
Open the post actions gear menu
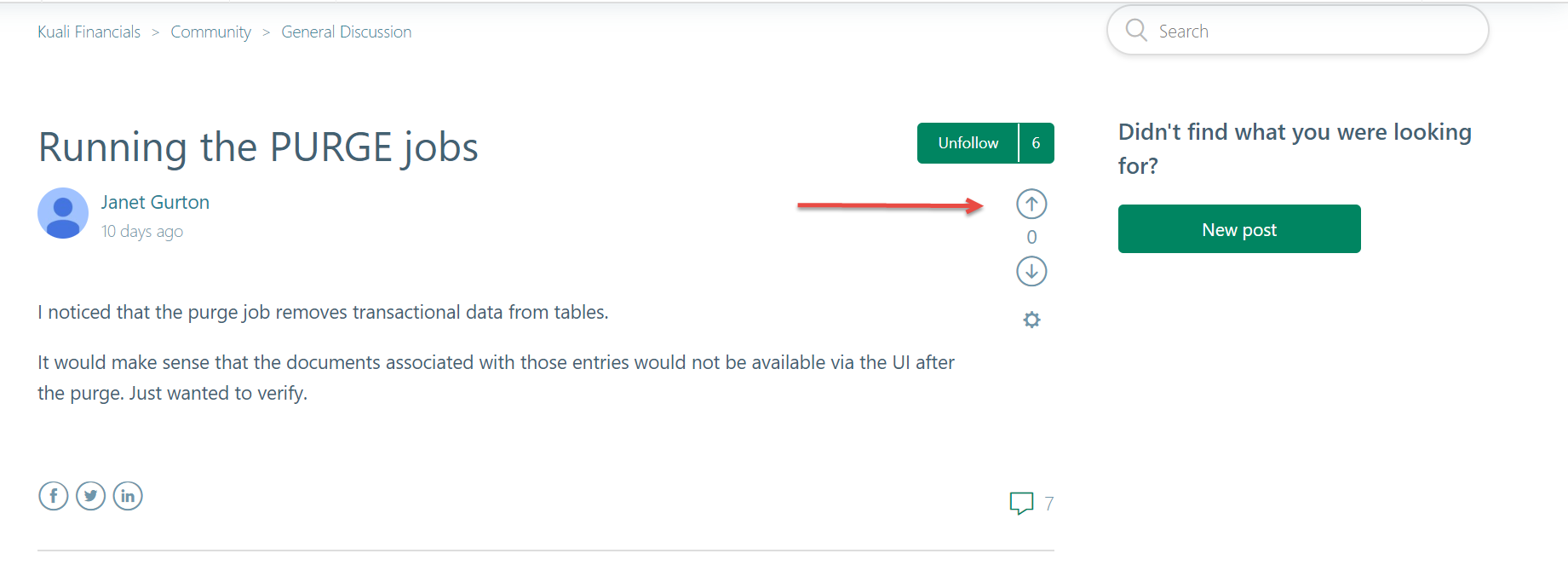coord(1031,320)
